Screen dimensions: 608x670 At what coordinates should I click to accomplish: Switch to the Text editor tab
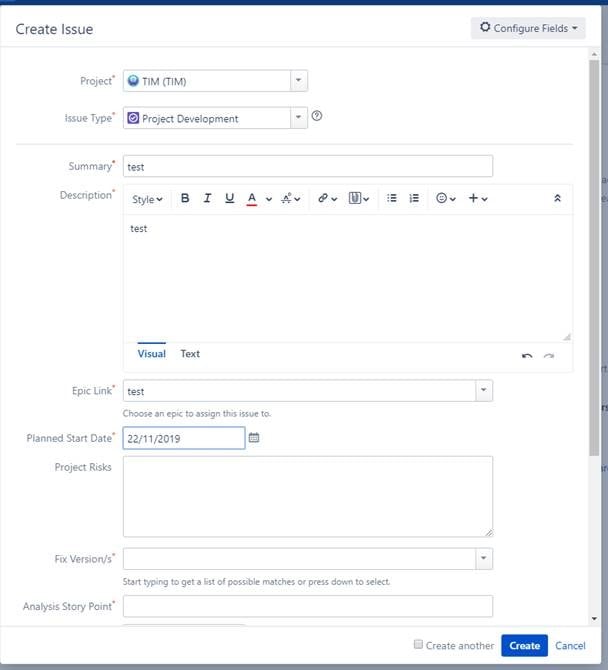click(190, 353)
